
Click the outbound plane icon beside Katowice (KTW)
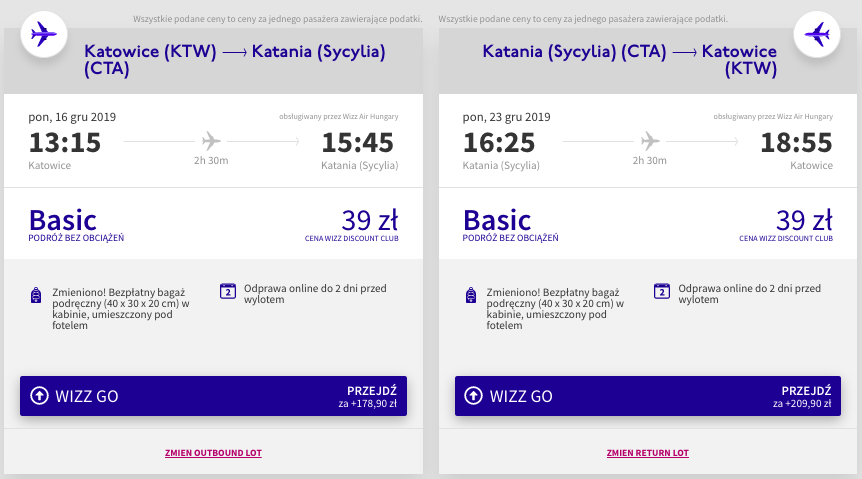[x=44, y=35]
